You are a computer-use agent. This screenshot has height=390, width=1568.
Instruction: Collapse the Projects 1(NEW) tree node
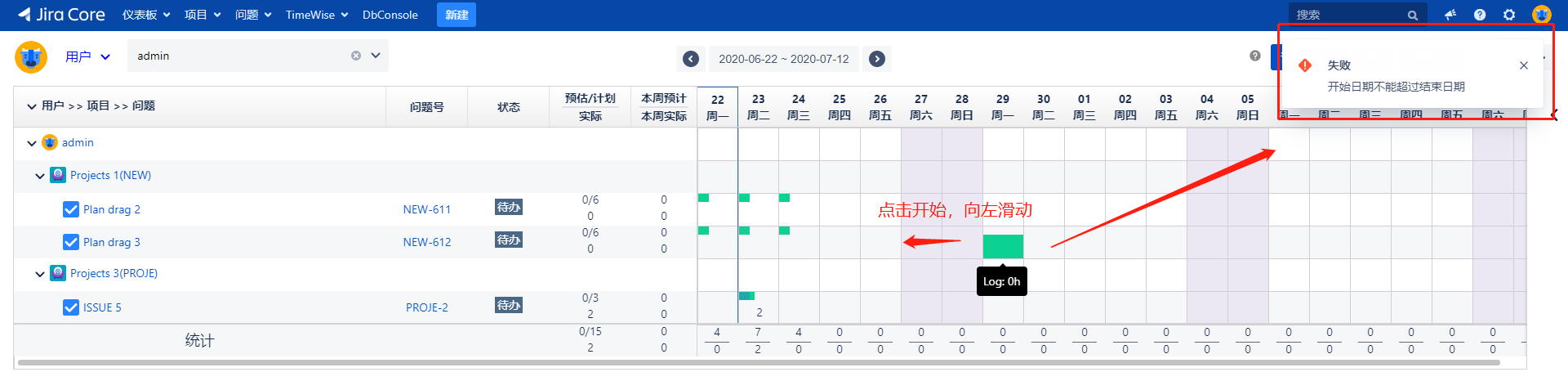40,176
